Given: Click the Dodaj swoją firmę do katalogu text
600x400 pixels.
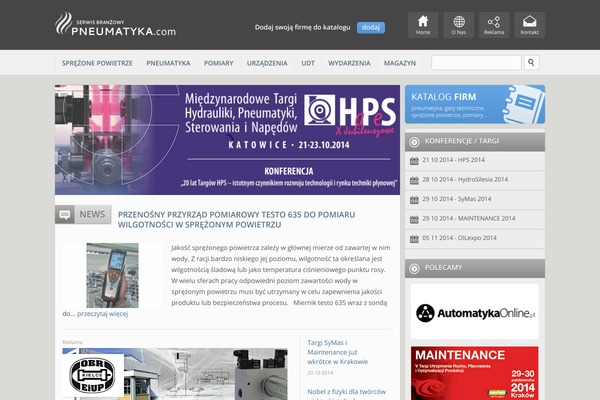Looking at the screenshot, I should point(302,28).
